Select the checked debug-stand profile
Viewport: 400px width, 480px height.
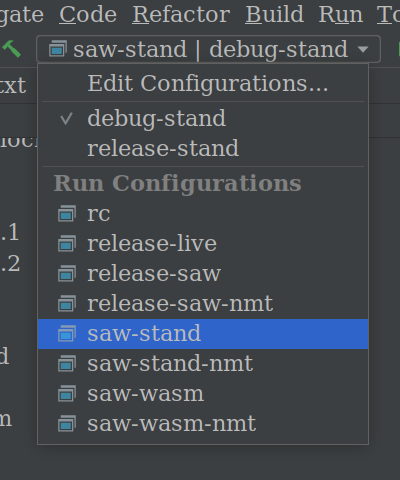tap(203, 118)
